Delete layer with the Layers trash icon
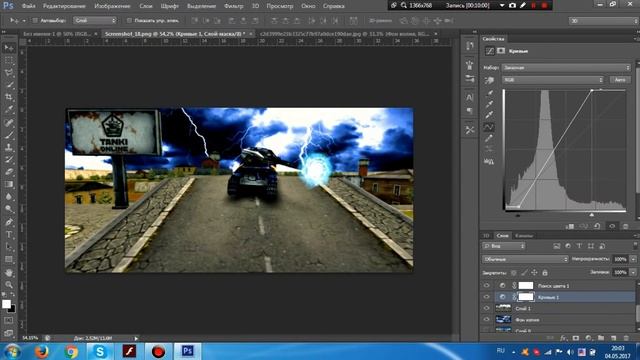The width and height of the screenshot is (640, 360). [627, 338]
